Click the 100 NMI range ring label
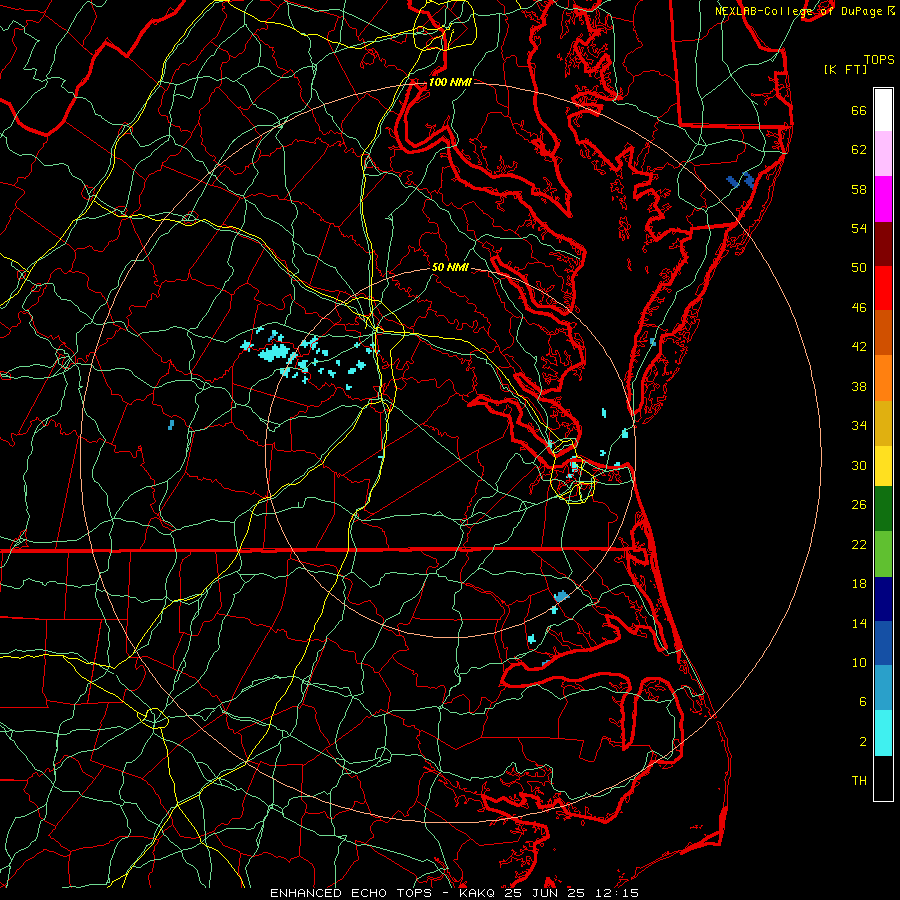 450,82
